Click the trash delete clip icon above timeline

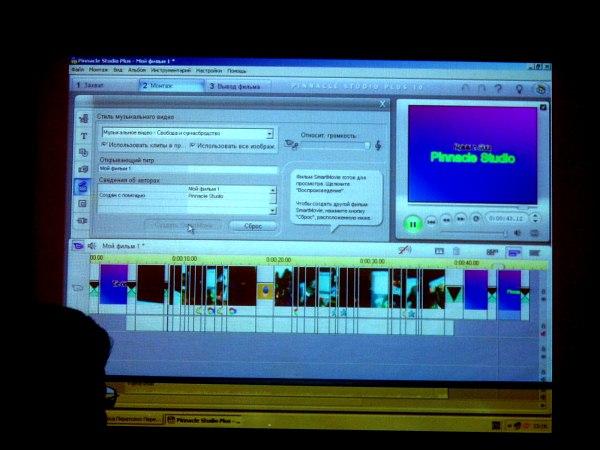point(456,251)
